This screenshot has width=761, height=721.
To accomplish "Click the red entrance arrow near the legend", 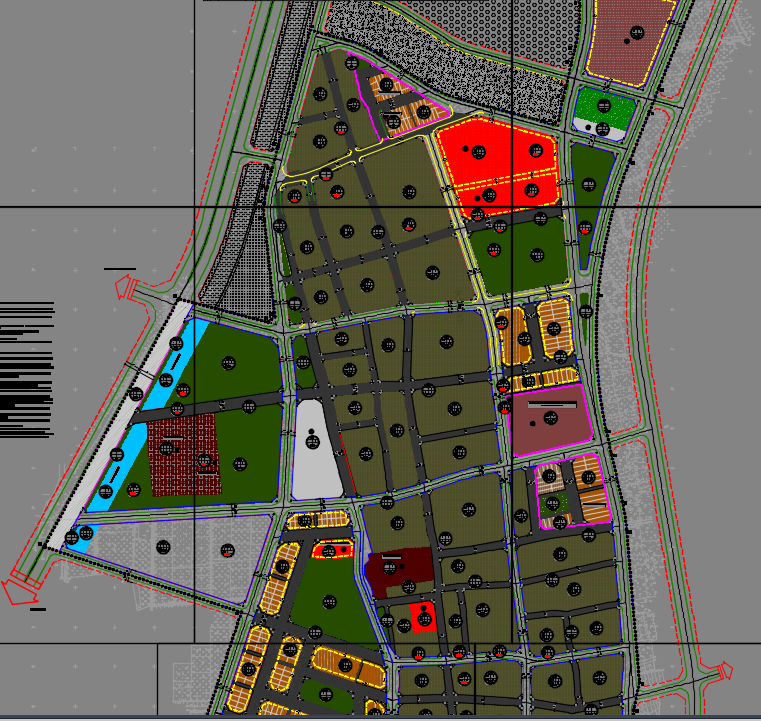I will pos(127,289).
